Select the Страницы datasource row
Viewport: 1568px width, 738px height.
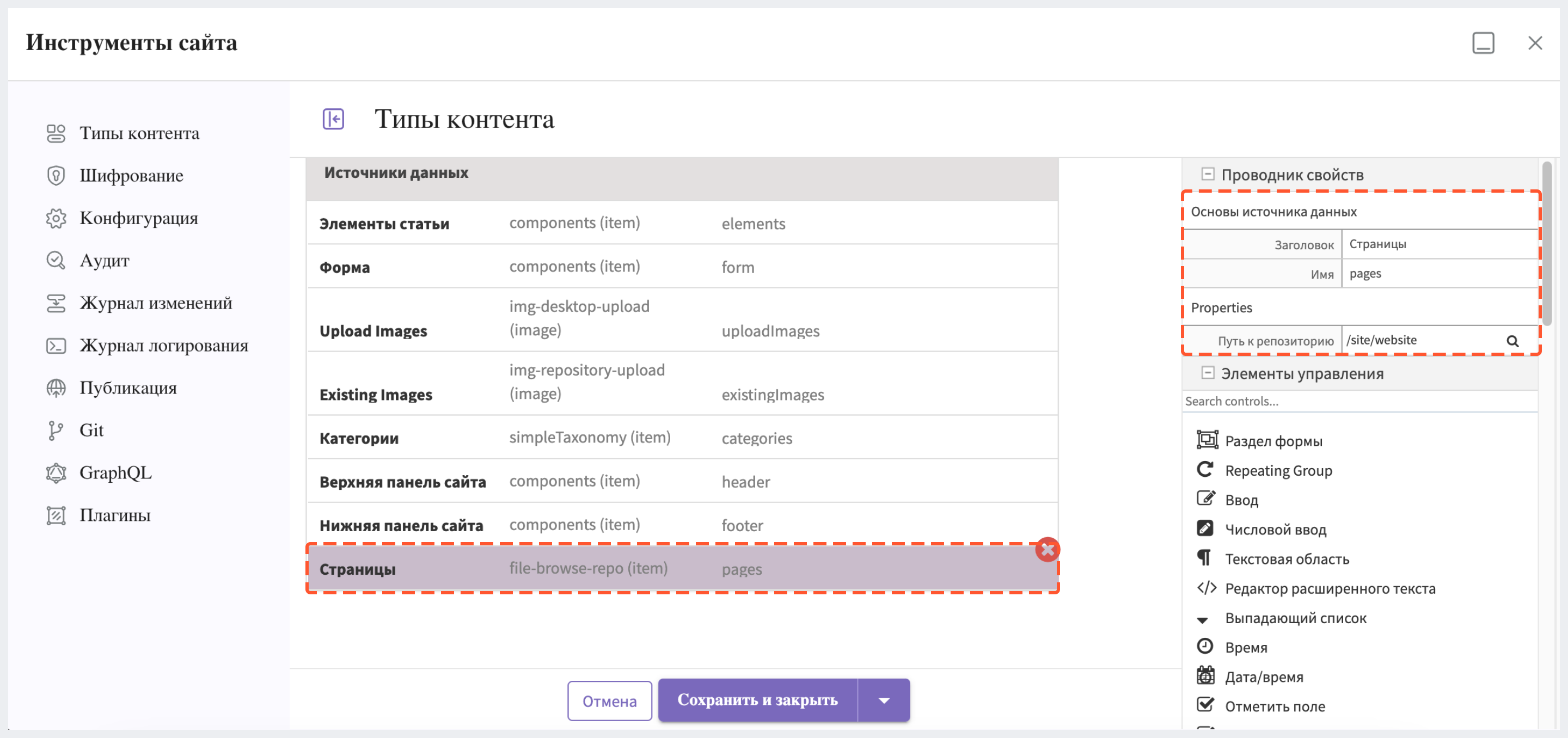682,569
